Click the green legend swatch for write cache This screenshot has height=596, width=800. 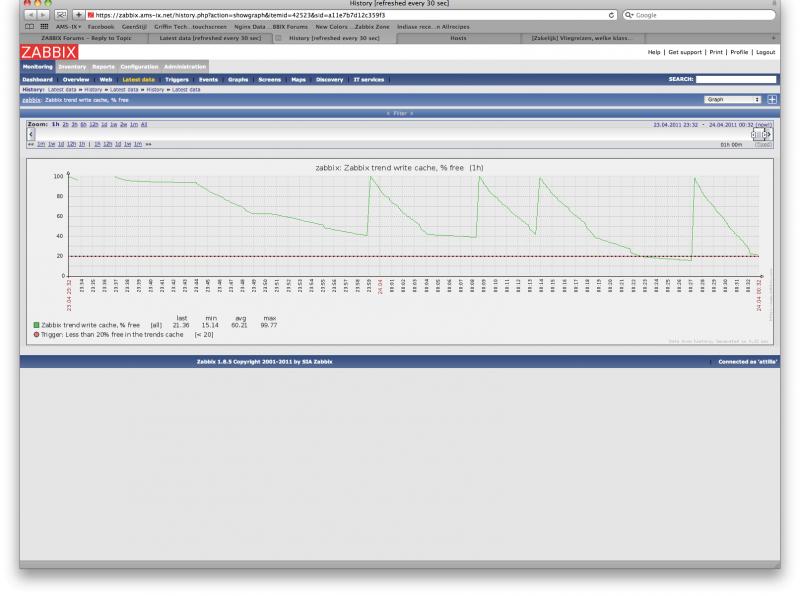(37, 325)
